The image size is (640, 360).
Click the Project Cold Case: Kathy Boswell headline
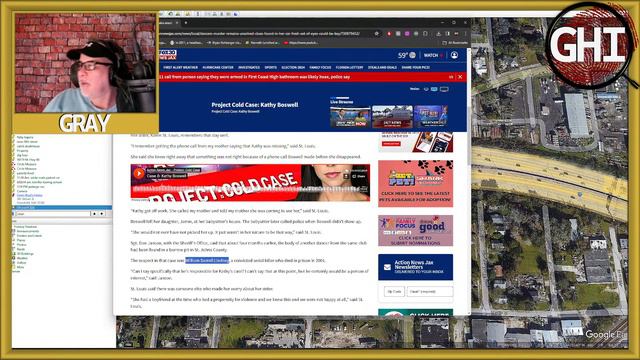pyautogui.click(x=255, y=105)
